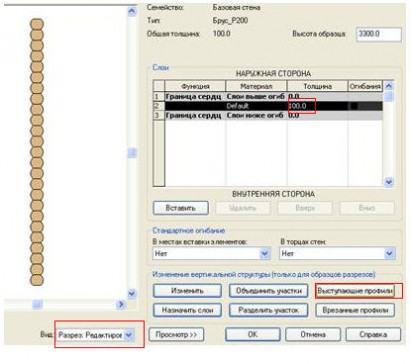Screen dimensions: 410x364
Task: Click the layers table scroll up arrow
Action: (389, 86)
